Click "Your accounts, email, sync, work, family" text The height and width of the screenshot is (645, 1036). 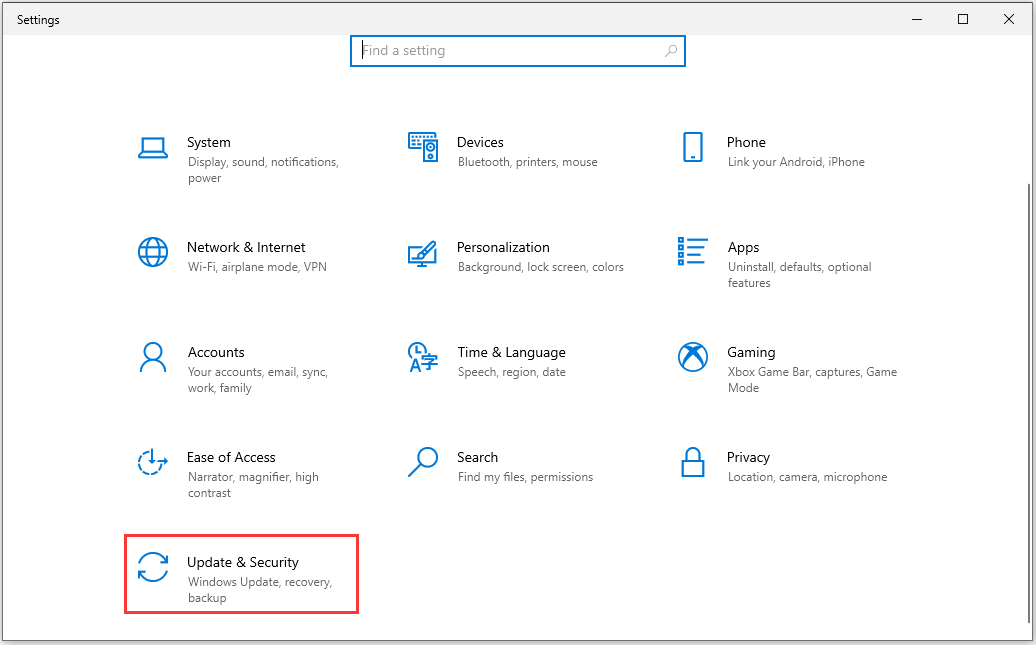tap(258, 380)
